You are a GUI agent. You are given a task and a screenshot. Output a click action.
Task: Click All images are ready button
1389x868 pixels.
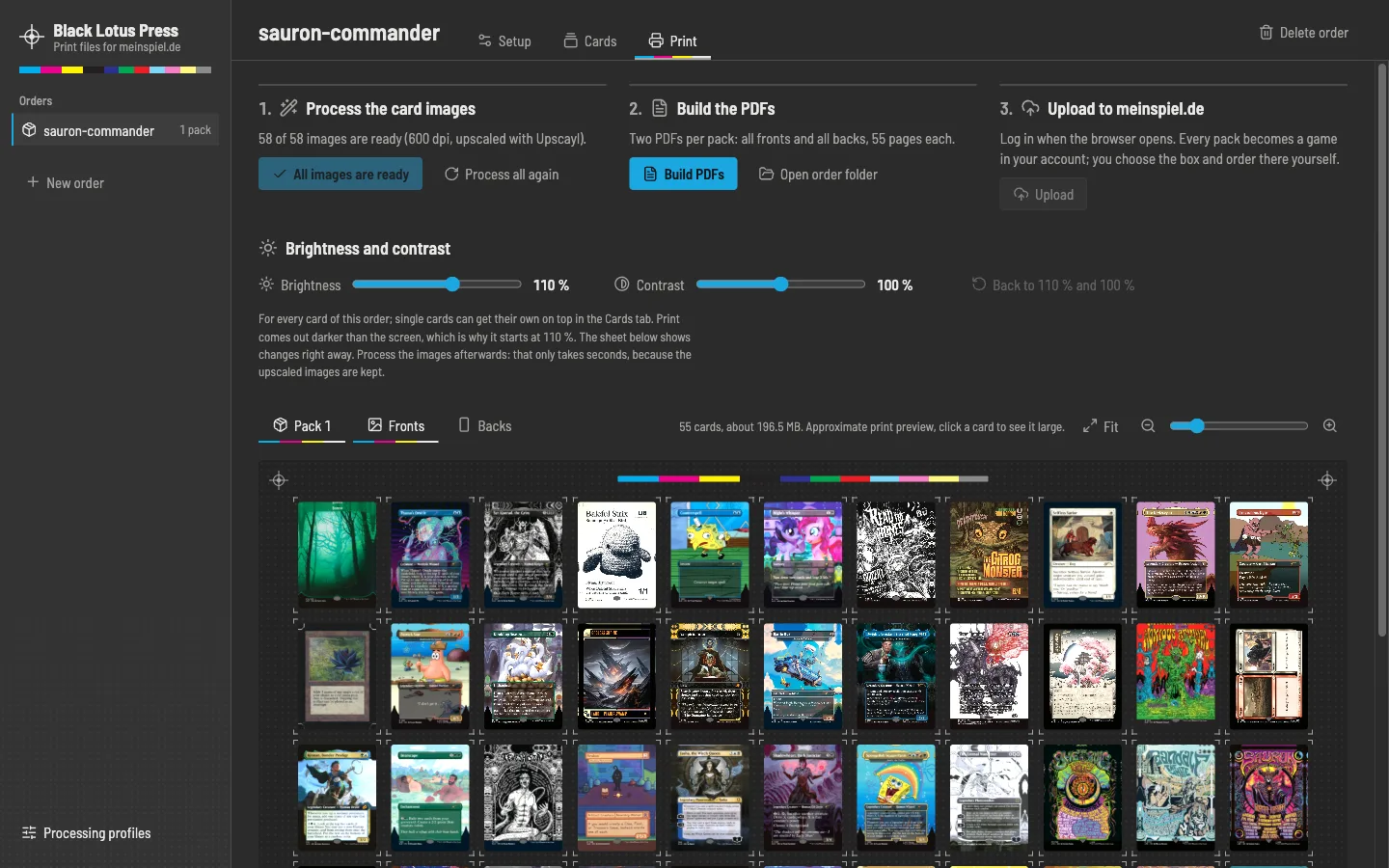340,174
